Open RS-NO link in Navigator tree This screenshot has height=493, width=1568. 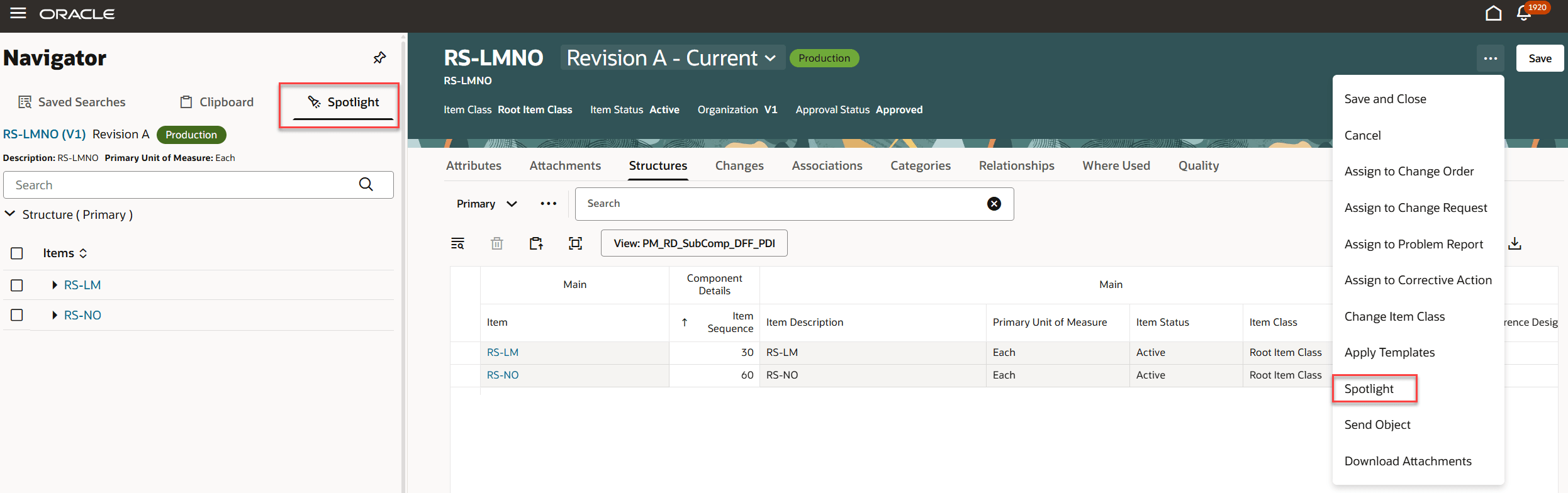coord(82,315)
